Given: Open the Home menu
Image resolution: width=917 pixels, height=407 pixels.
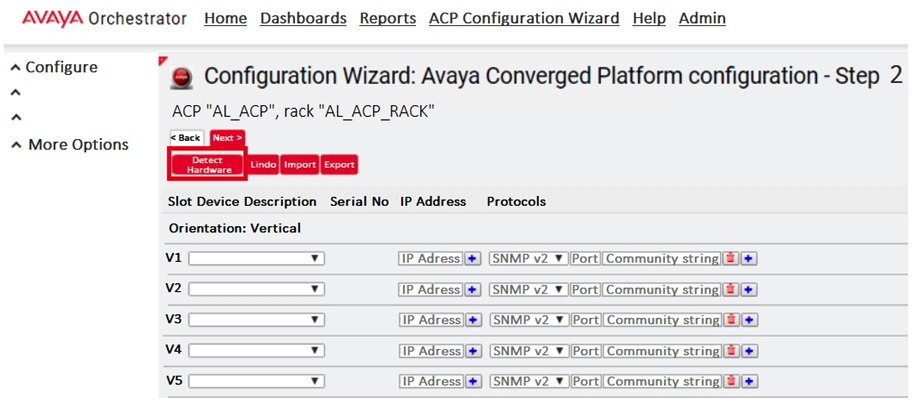Looking at the screenshot, I should pos(225,19).
